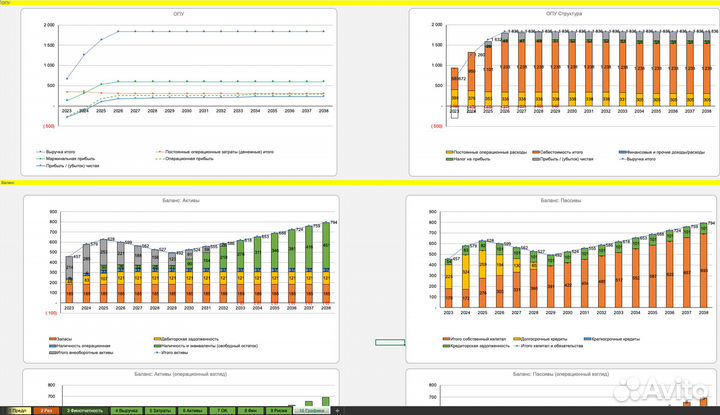Click Итого собственный капитал legend marker

447,338
